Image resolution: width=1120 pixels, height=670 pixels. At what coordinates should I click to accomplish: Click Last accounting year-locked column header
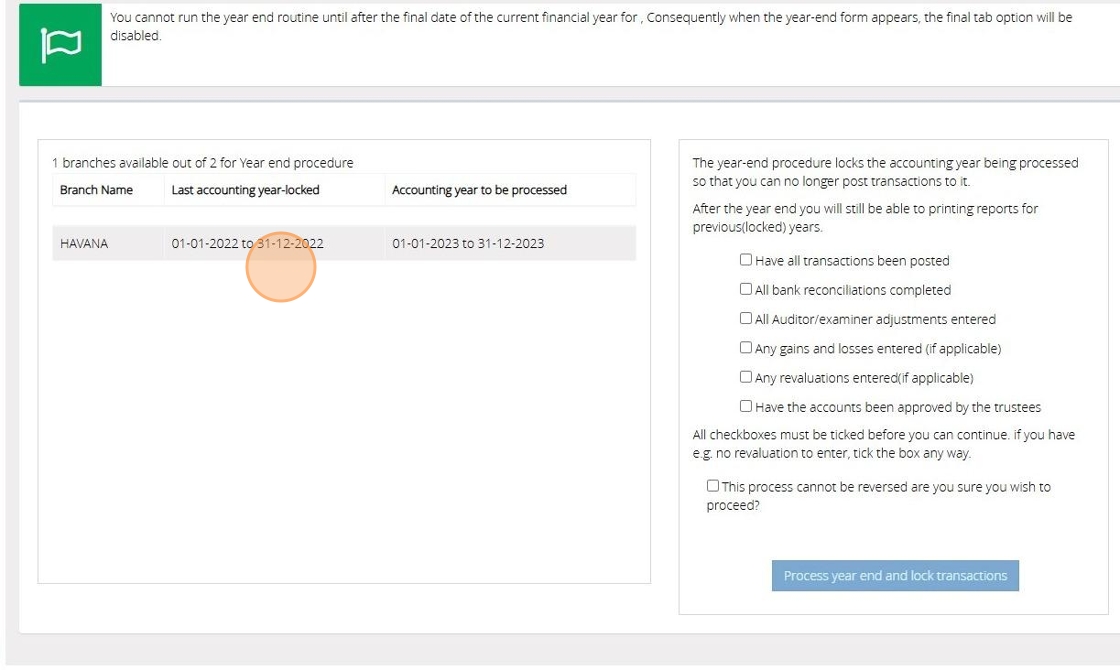tap(245, 190)
